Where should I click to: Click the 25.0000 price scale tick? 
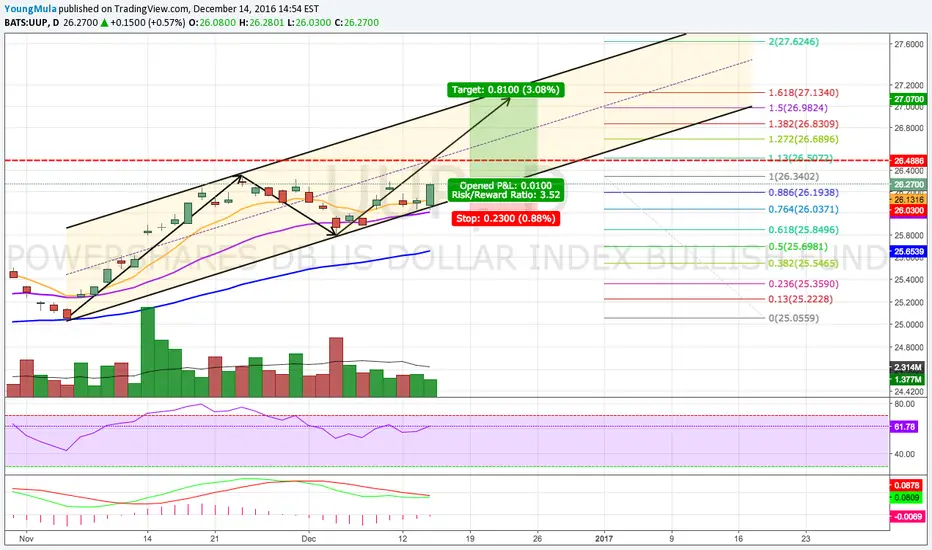(909, 325)
